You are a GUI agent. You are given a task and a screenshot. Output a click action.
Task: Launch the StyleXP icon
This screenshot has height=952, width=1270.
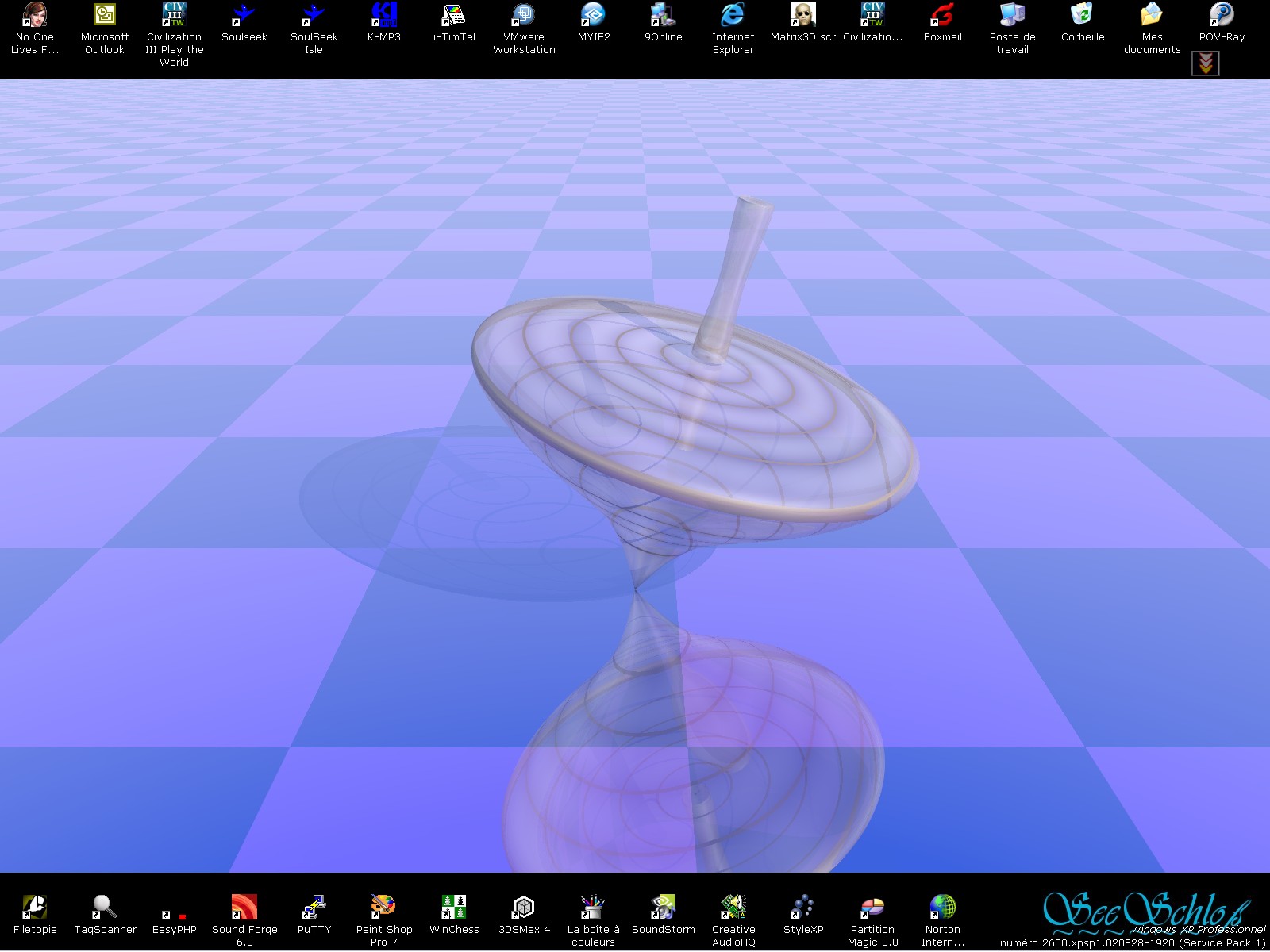802,907
